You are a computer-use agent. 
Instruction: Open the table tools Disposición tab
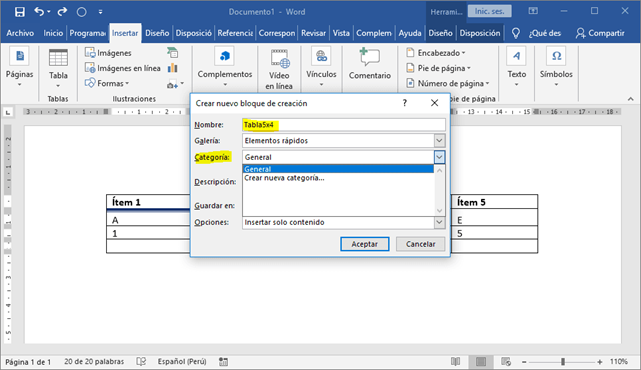480,33
